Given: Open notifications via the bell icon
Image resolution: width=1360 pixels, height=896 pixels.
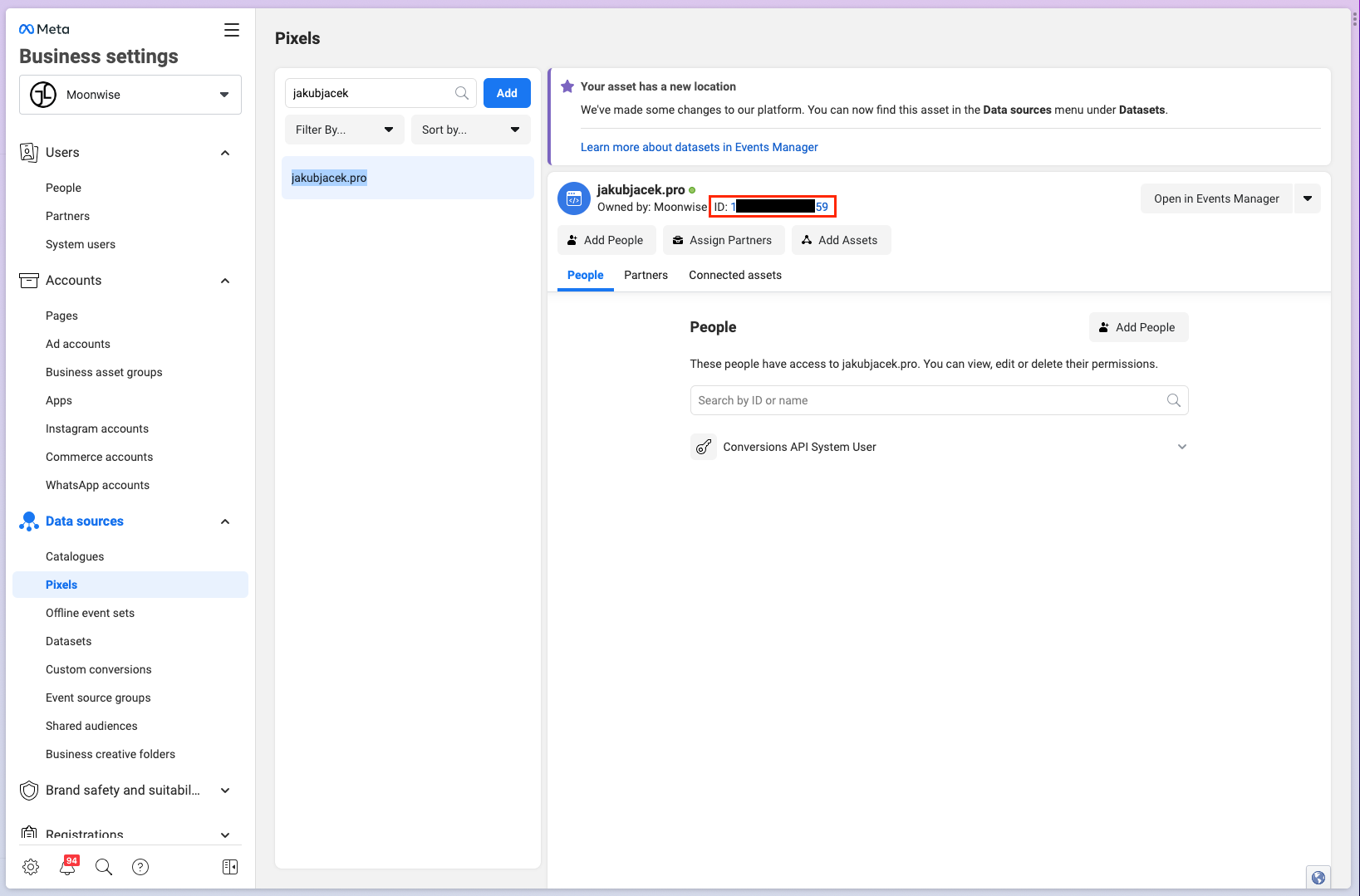Looking at the screenshot, I should (67, 866).
